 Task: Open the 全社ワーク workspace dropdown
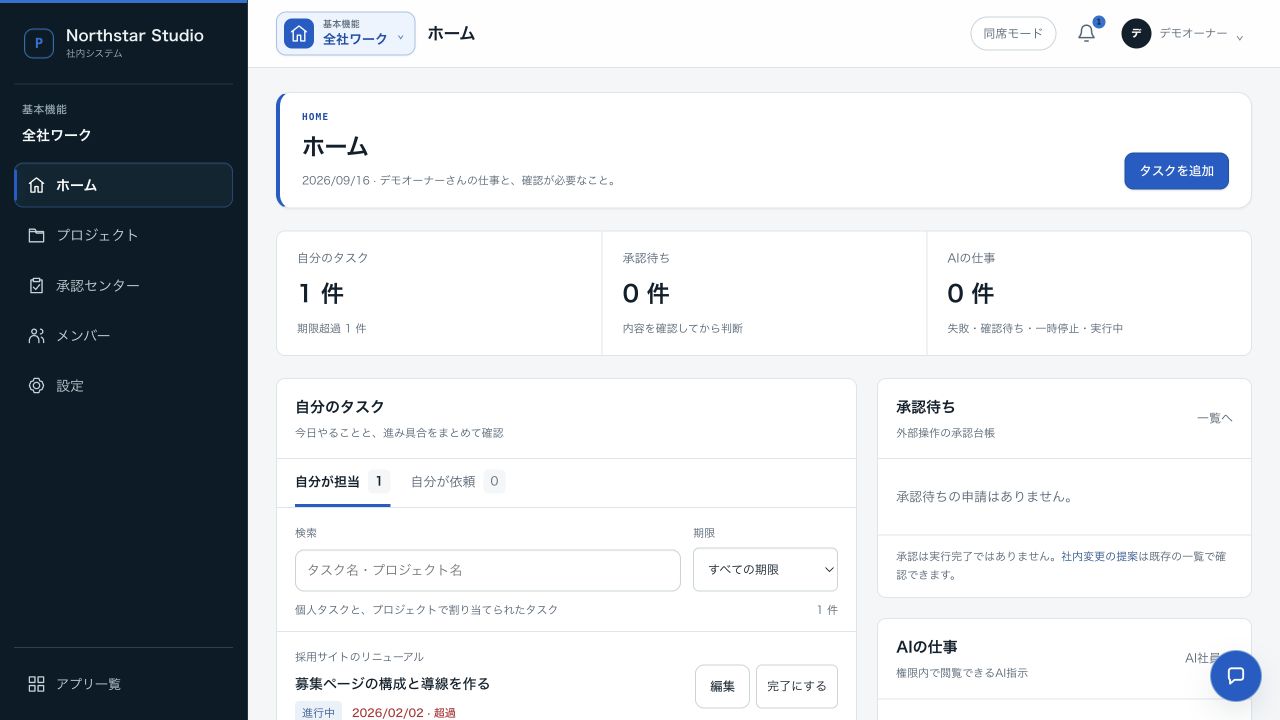[x=346, y=33]
